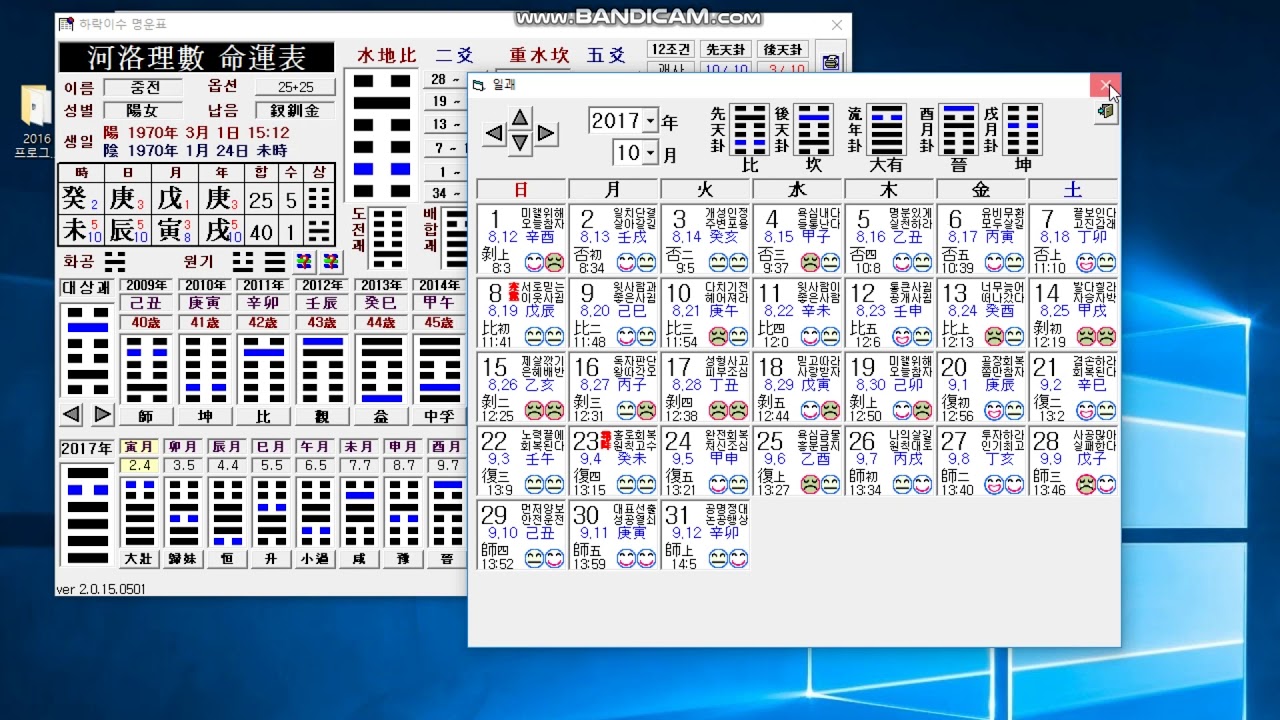Screen dimensions: 1280x720
Task: Click the 升 month hexagram button
Action: tap(271, 558)
